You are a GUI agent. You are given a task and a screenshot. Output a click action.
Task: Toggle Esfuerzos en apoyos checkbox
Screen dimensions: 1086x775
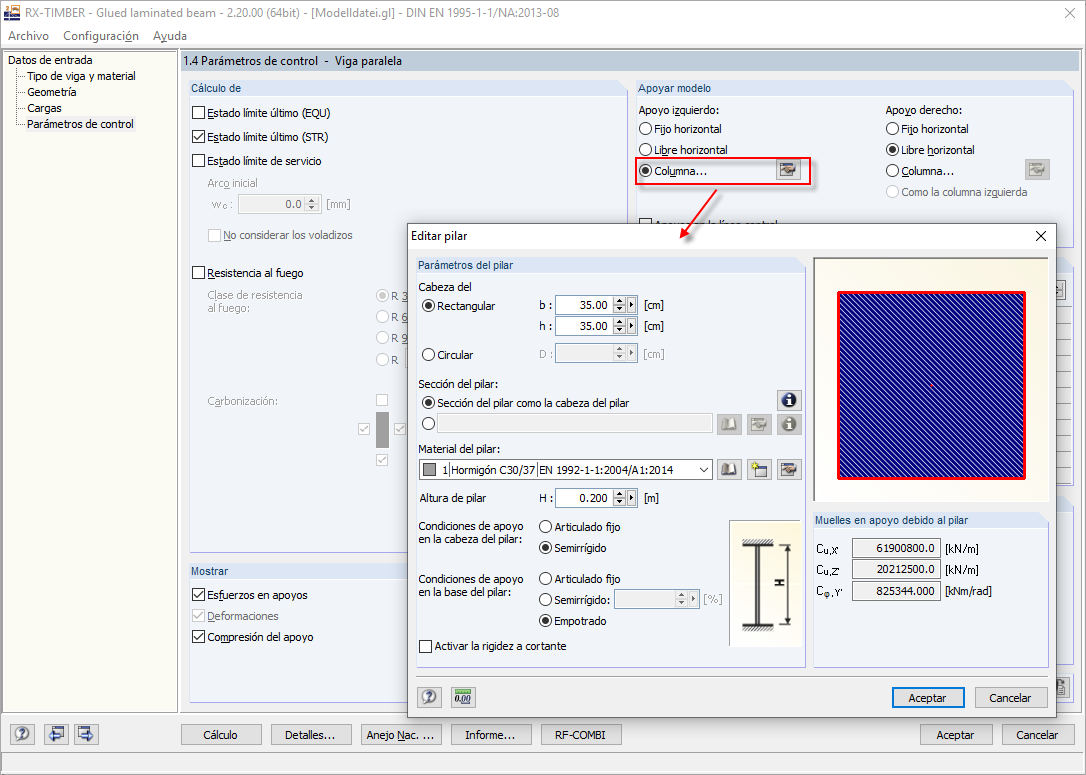point(199,595)
